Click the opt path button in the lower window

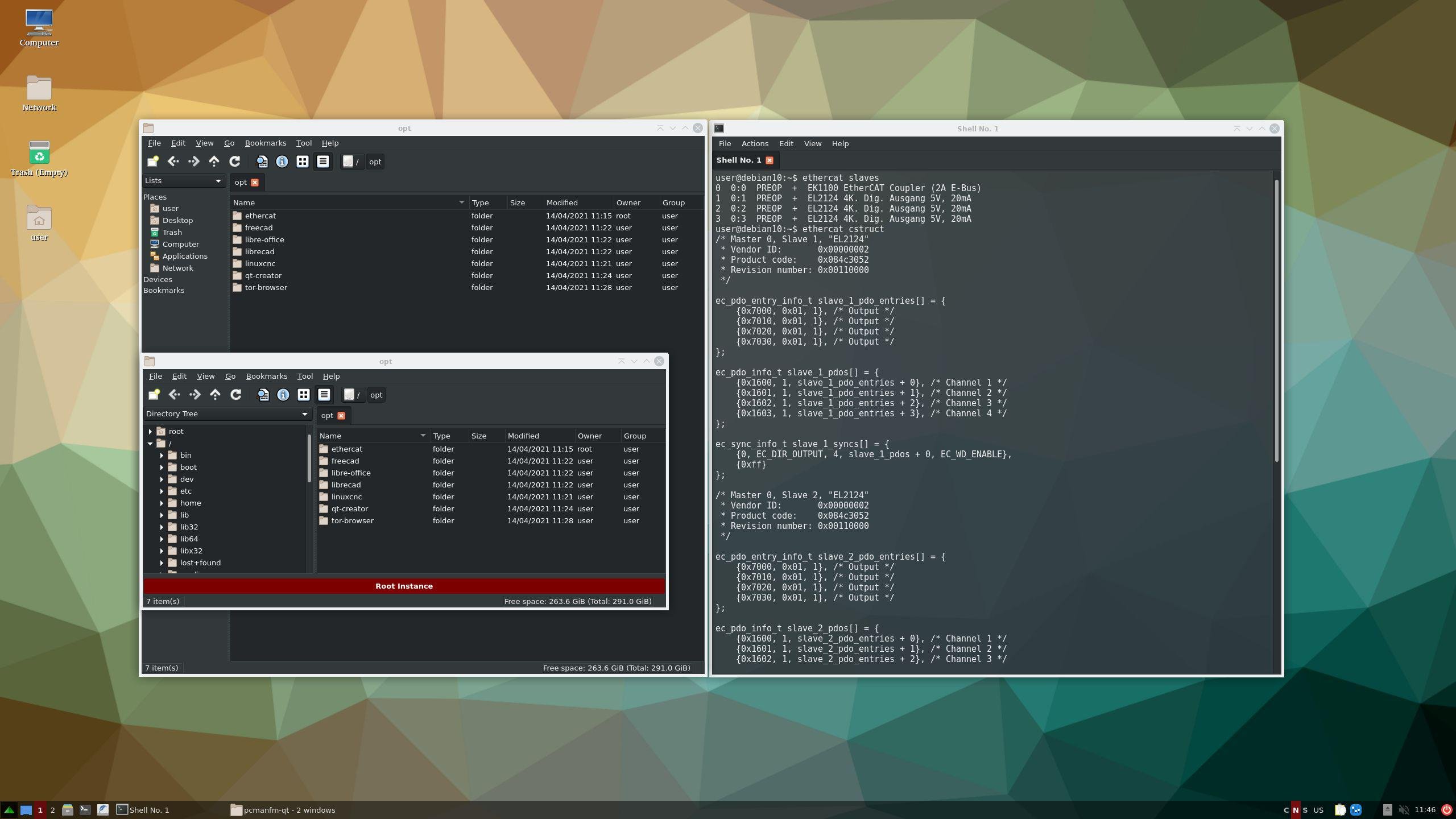[x=376, y=395]
